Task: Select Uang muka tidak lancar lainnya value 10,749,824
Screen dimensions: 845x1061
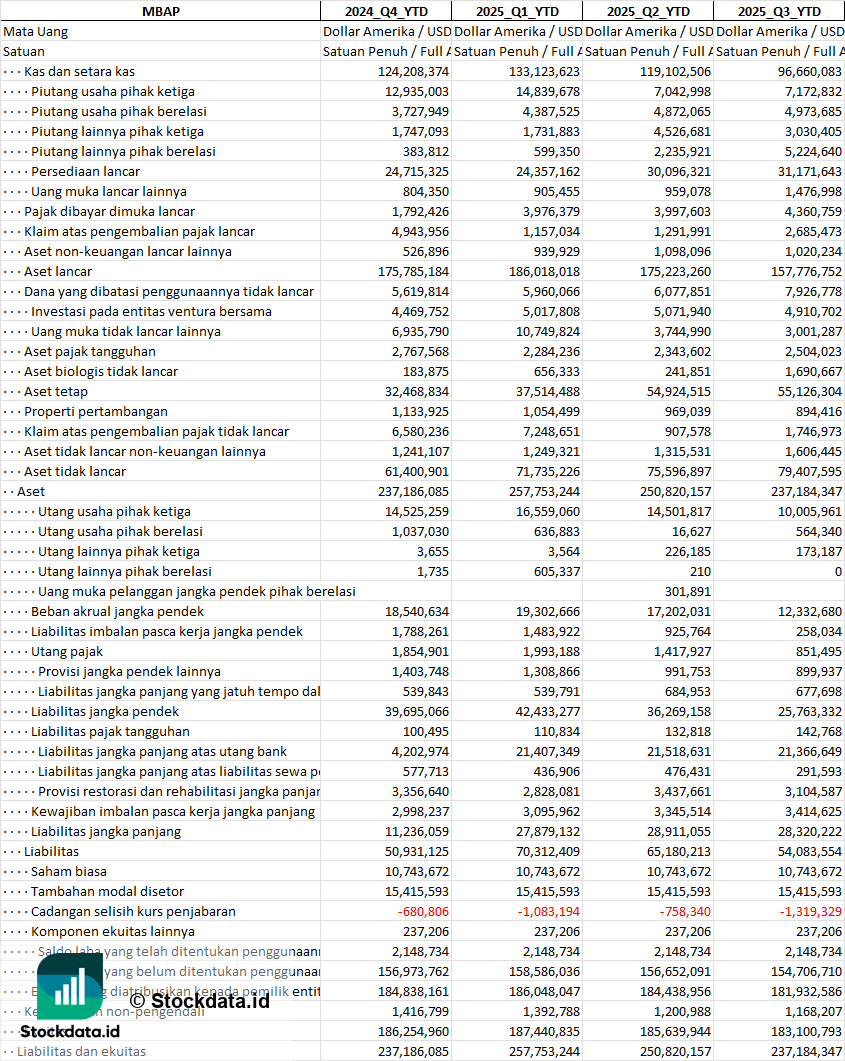Action: coord(548,332)
